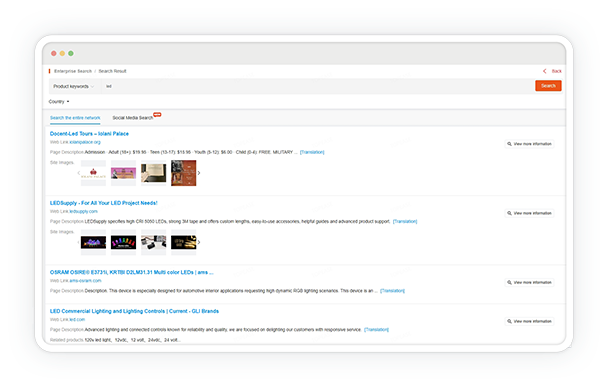The image size is (609, 388).
Task: Open LEDSupply gold light strip thumbnail
Action: [x=184, y=242]
